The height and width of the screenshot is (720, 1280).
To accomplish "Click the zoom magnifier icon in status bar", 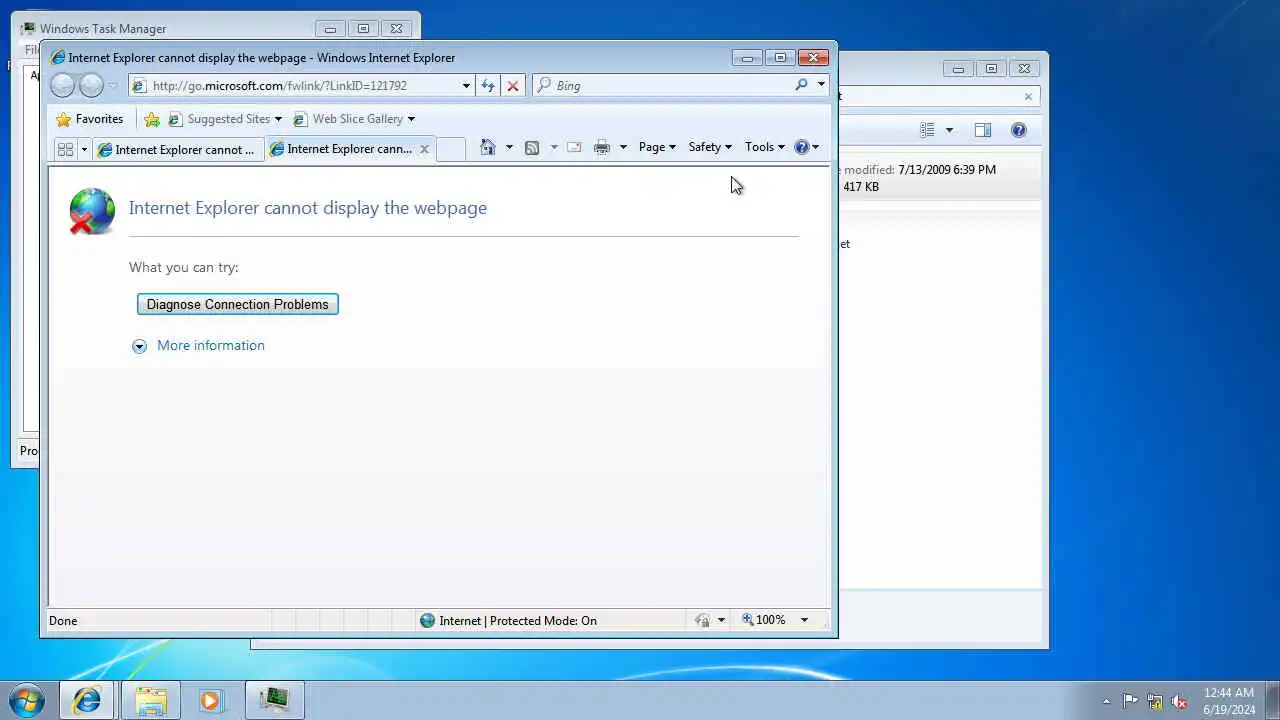I will click(x=747, y=620).
